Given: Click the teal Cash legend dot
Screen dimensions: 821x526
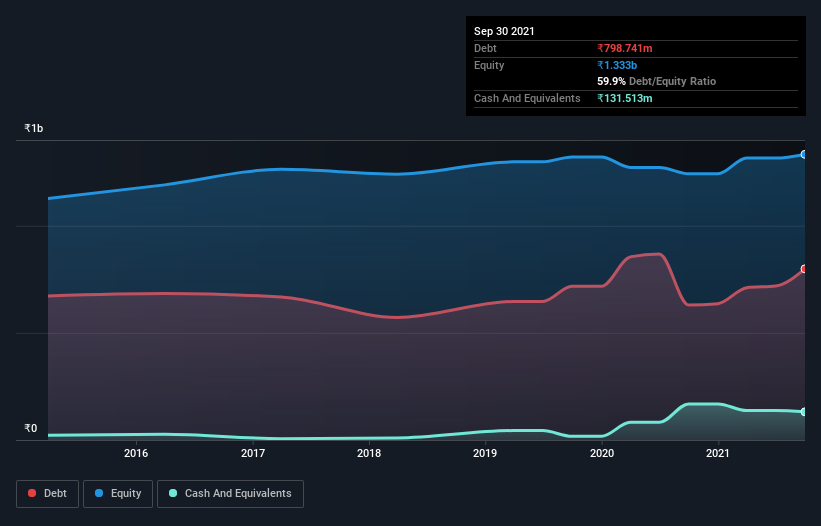Looking at the screenshot, I should pos(173,493).
